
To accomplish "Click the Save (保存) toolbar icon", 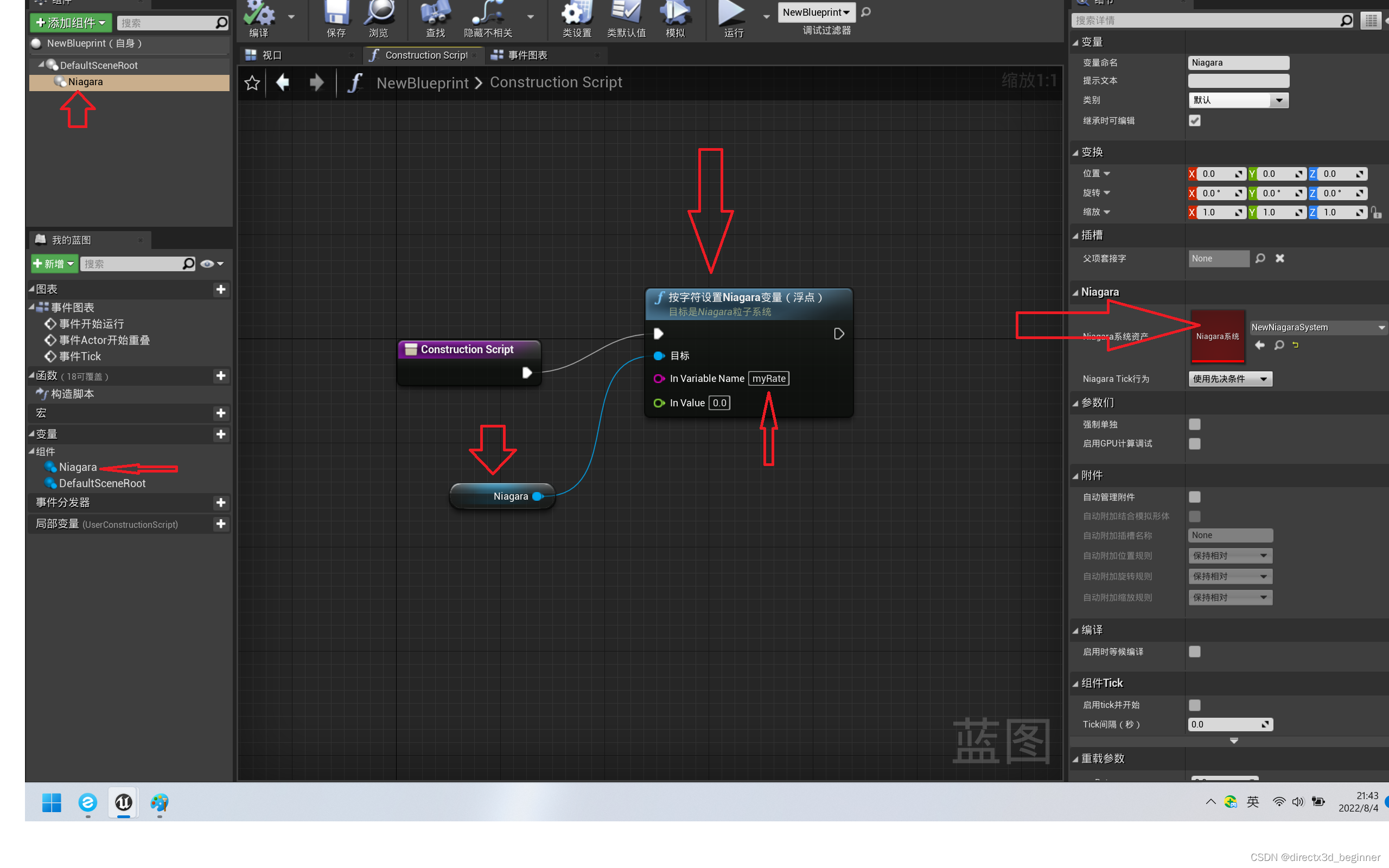I will pyautogui.click(x=336, y=16).
